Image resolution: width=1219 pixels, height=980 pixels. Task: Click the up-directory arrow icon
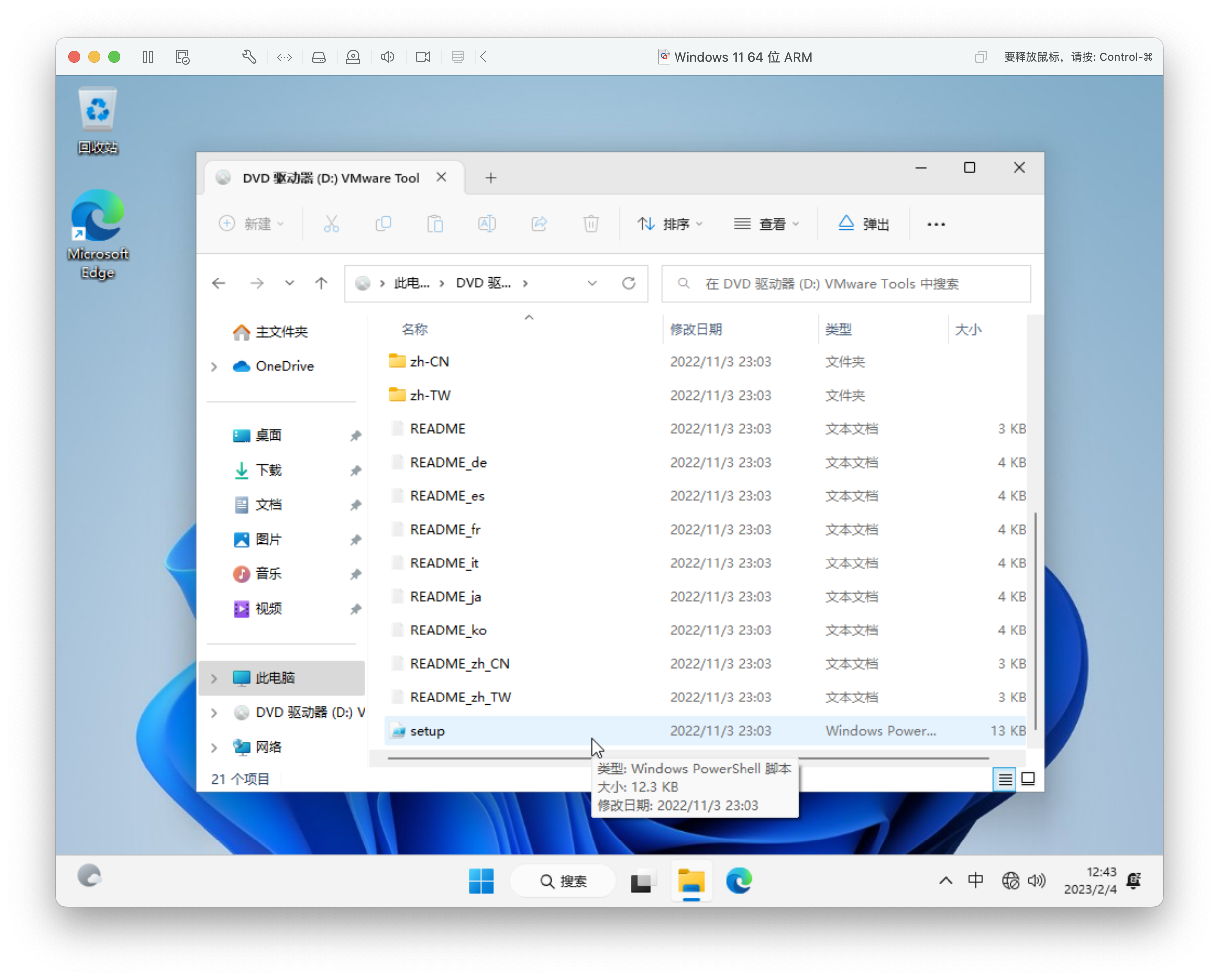(321, 283)
